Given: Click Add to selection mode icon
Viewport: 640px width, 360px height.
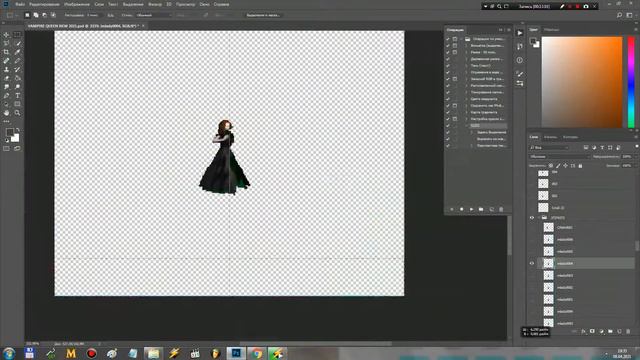Looking at the screenshot, I should (x=36, y=15).
